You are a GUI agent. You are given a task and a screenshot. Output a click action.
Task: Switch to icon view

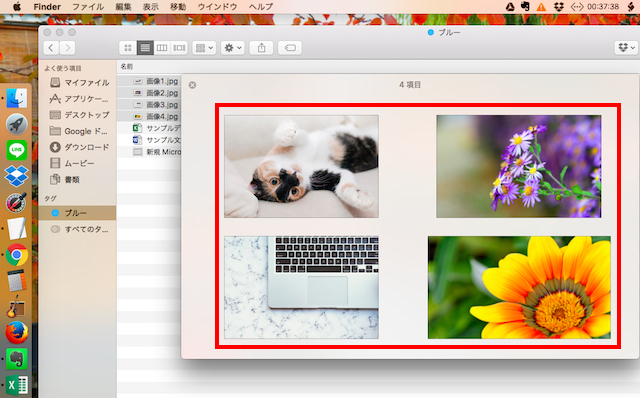point(128,48)
